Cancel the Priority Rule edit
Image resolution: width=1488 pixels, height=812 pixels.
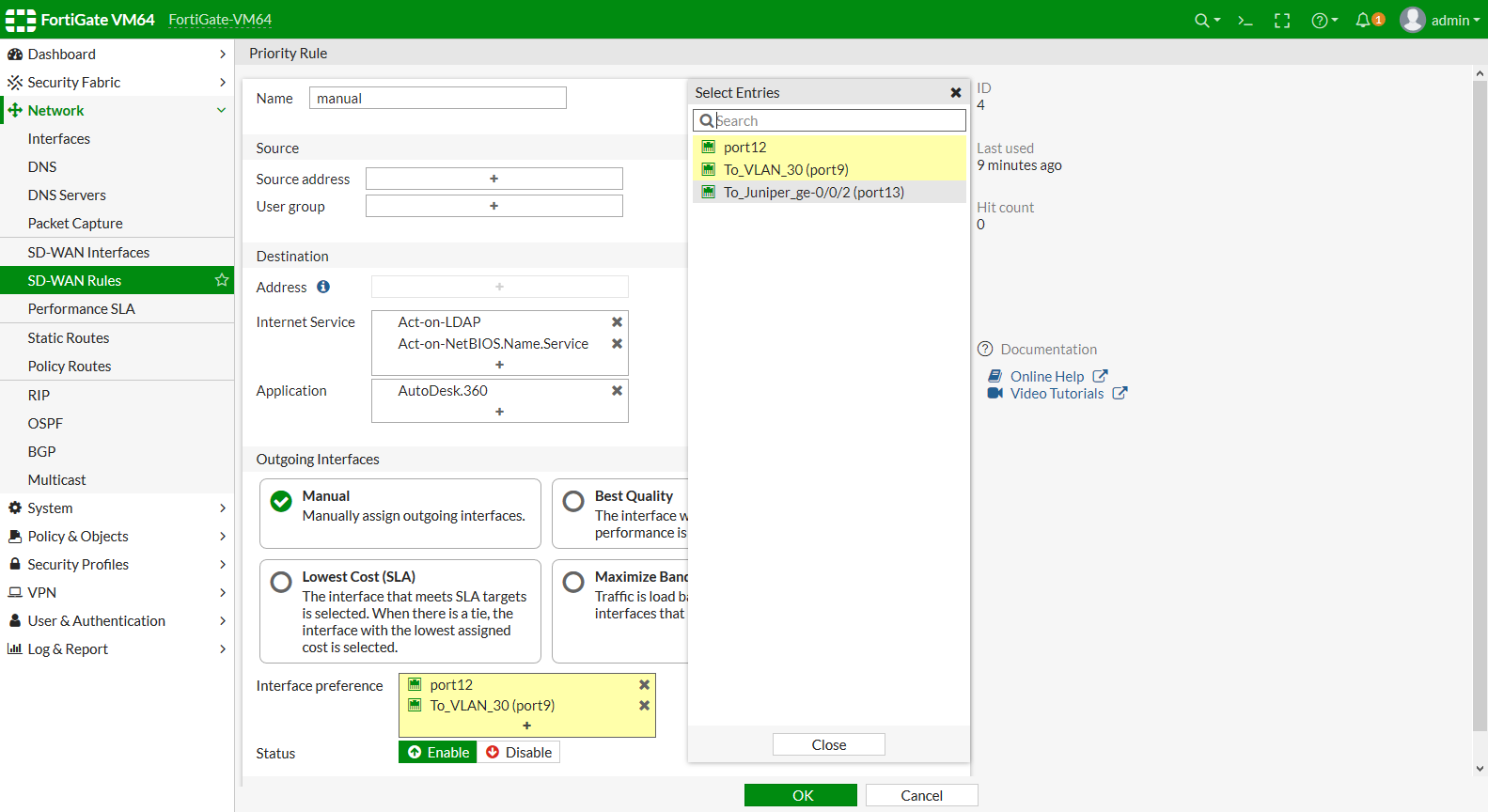point(922,795)
